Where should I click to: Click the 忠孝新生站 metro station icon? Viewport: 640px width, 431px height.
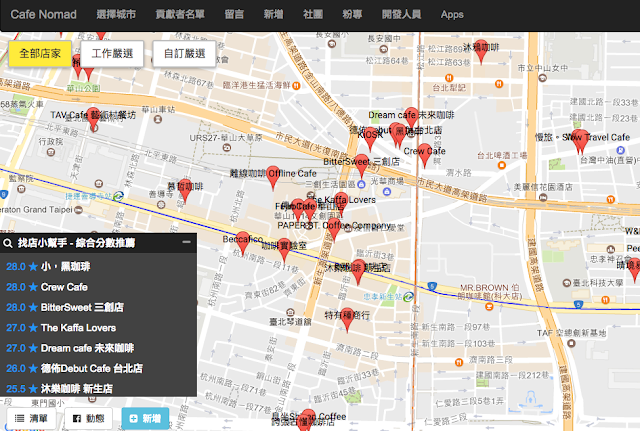tap(408, 297)
